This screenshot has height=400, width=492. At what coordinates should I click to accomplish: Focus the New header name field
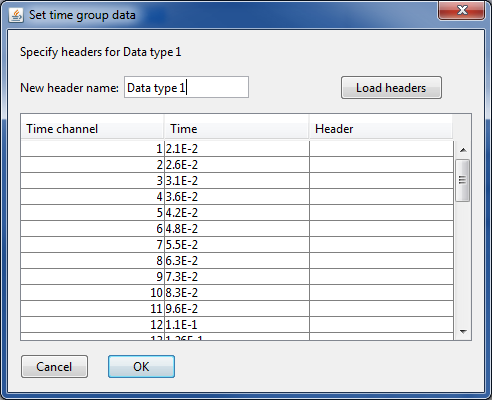(x=186, y=87)
